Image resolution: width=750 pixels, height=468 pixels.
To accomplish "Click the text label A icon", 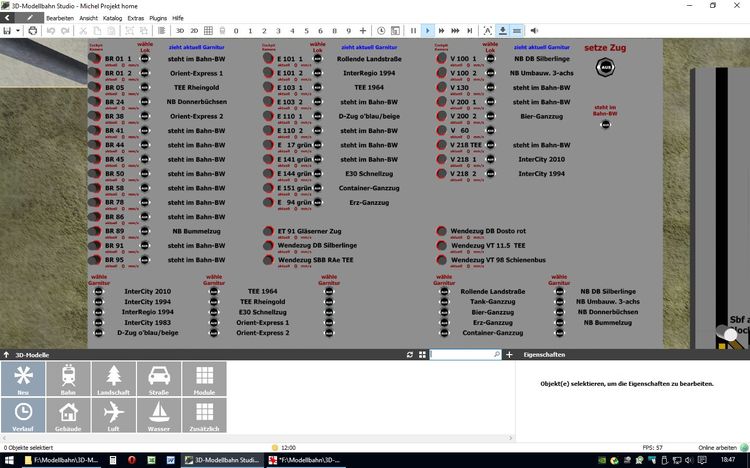I will (487, 31).
